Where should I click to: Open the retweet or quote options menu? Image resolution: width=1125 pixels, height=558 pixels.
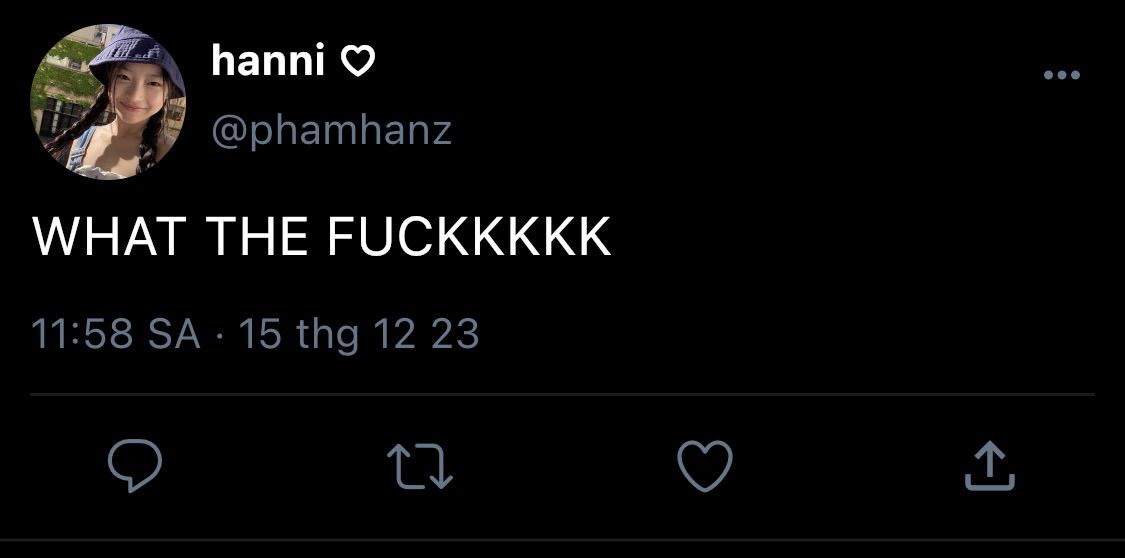pos(420,466)
